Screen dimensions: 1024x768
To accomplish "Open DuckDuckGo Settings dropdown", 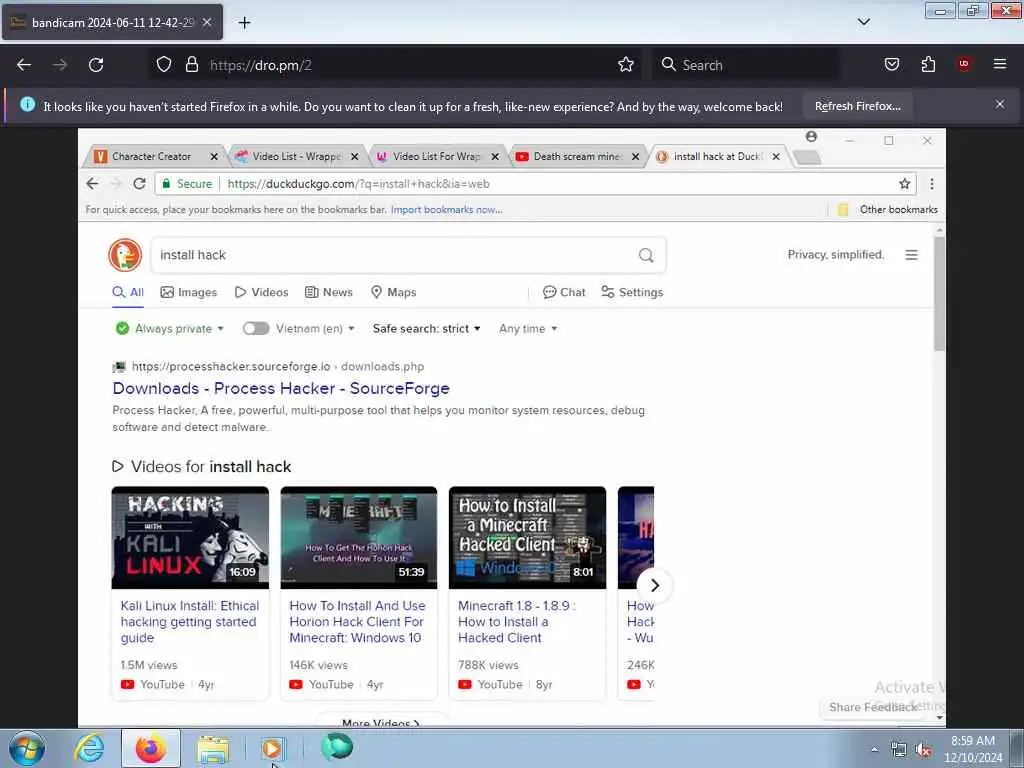I will [632, 292].
